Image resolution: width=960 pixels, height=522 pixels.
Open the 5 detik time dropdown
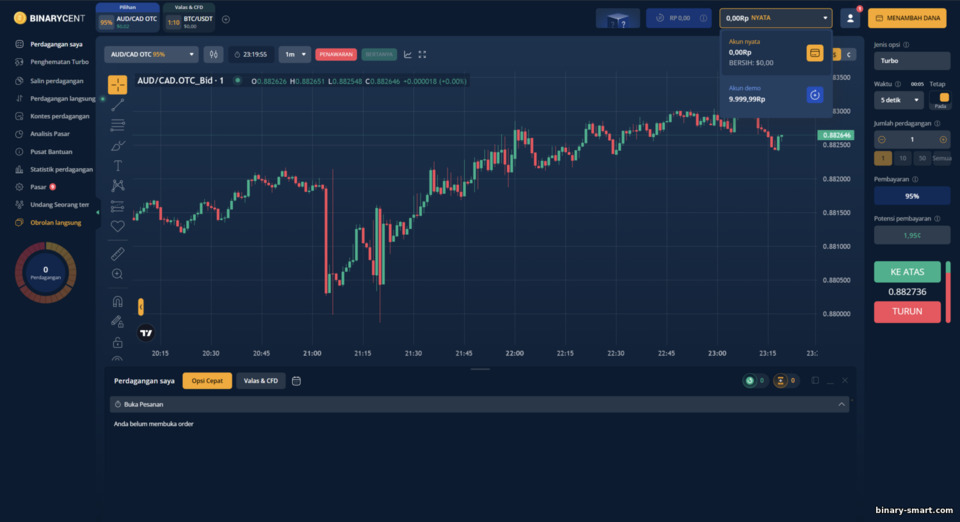coord(899,100)
